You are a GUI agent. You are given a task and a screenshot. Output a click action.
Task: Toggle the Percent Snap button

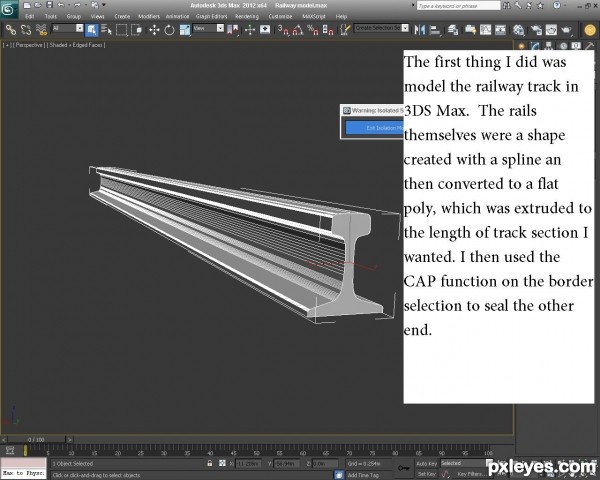click(313, 30)
